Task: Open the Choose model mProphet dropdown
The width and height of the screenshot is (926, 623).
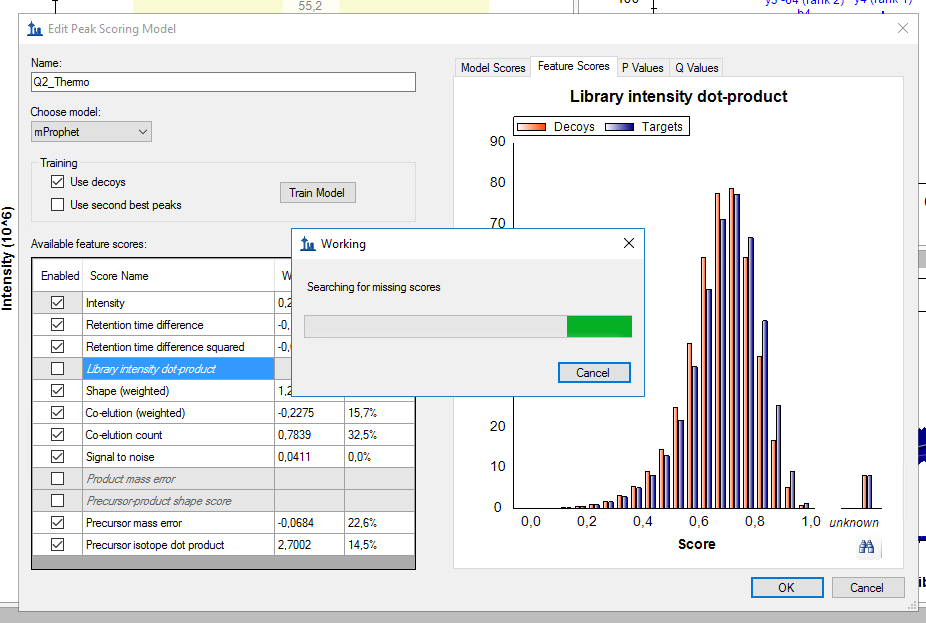Action: (x=91, y=132)
